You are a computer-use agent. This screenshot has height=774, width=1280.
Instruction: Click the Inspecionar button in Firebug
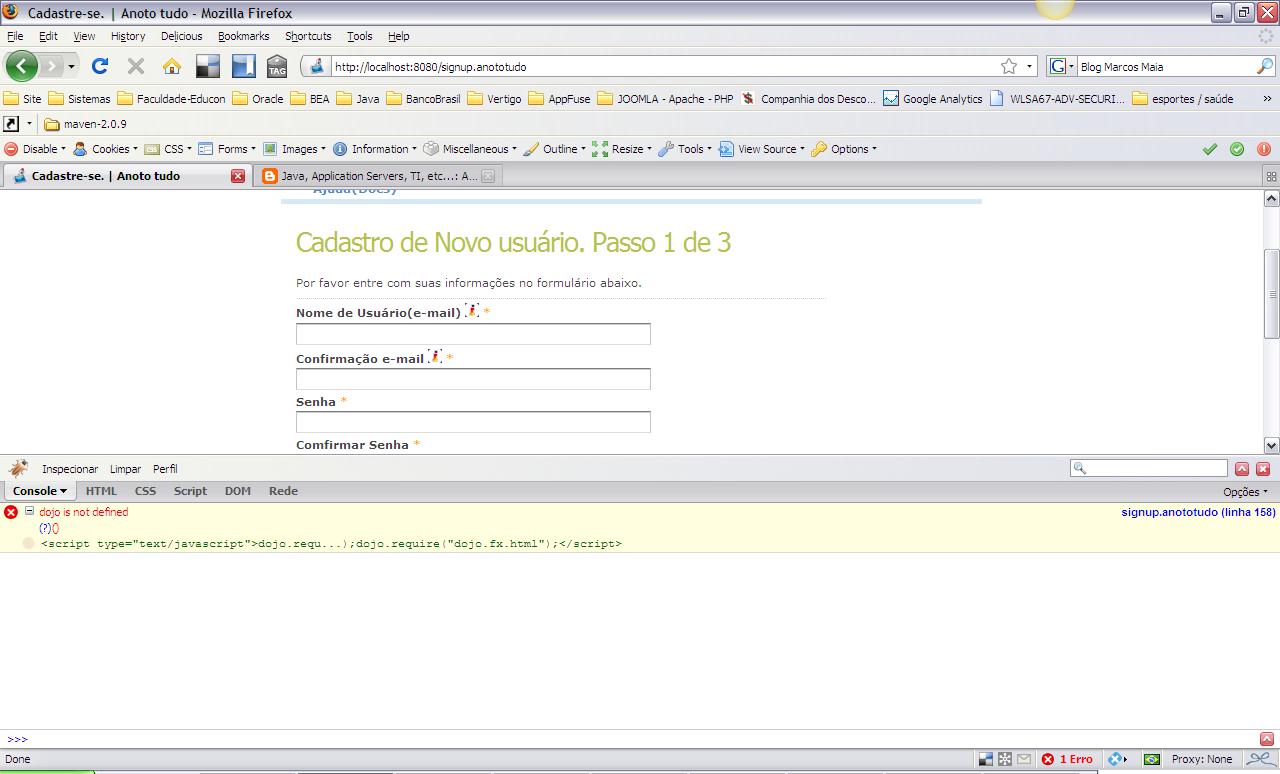tap(70, 469)
